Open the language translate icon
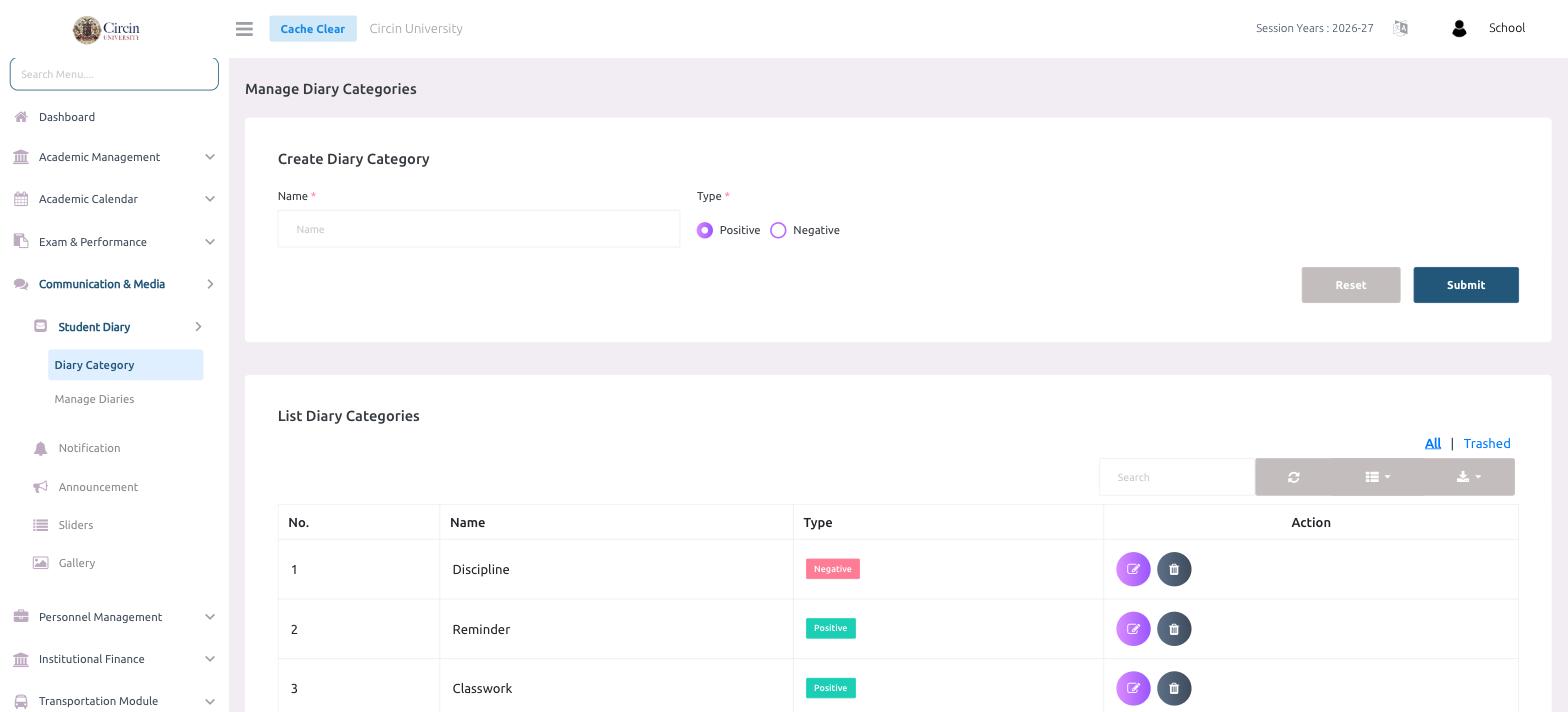The height and width of the screenshot is (712, 1568). pos(1400,28)
